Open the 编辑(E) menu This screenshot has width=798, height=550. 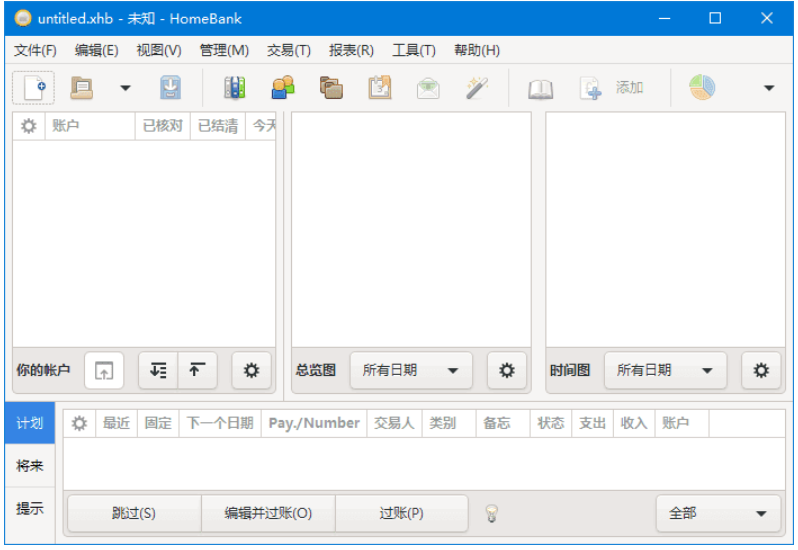point(97,50)
